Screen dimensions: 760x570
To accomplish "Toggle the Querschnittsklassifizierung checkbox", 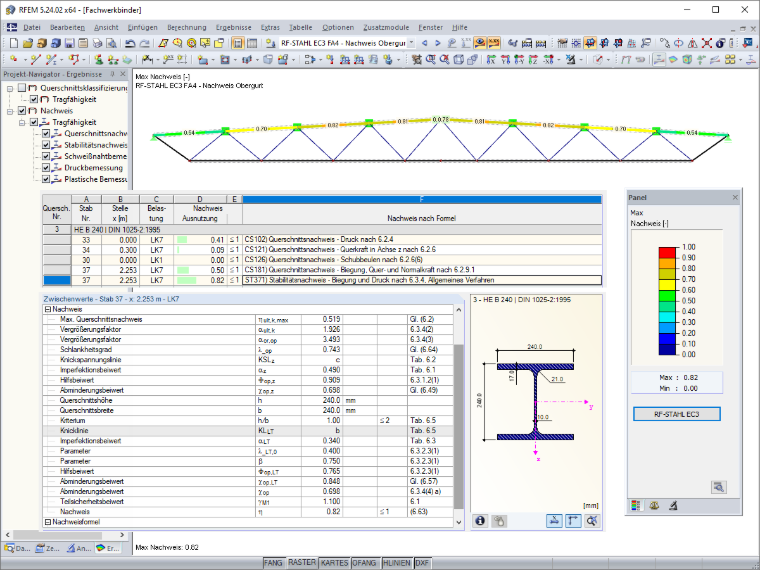I will pos(21,88).
